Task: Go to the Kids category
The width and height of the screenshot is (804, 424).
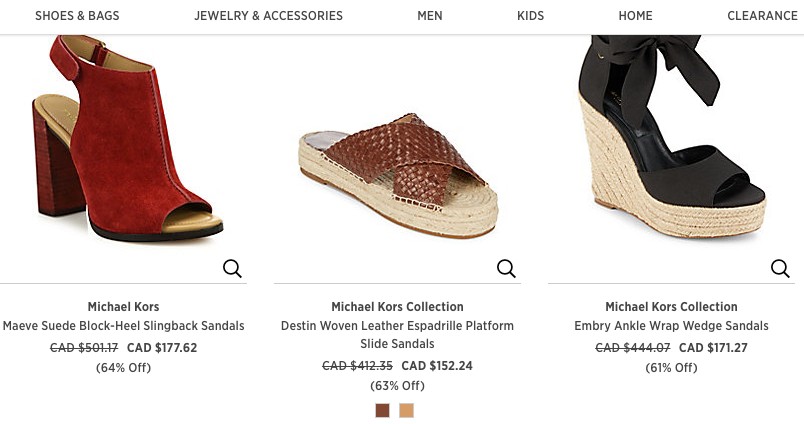Action: (531, 16)
